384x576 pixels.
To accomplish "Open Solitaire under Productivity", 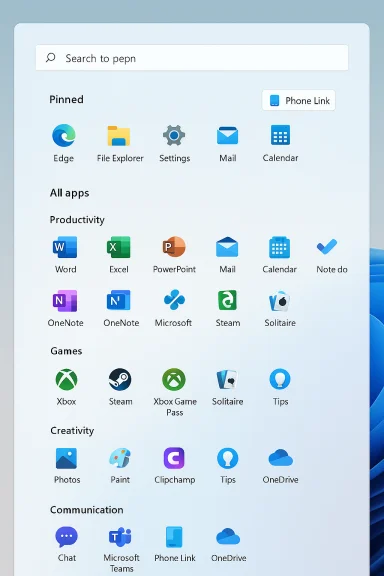I will pyautogui.click(x=280, y=308).
